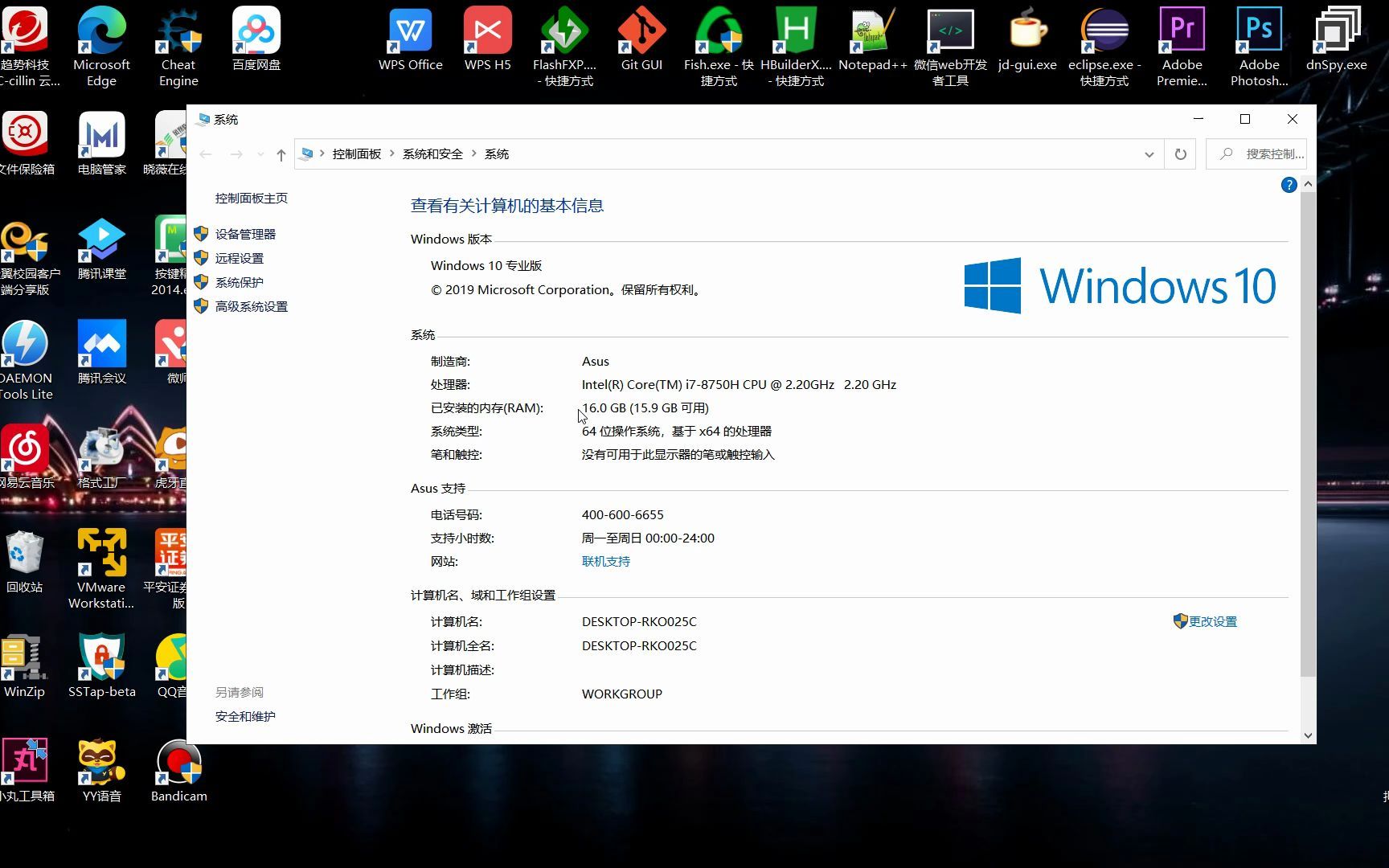
Task: Select 控制面板 breadcrumb item
Action: point(357,154)
